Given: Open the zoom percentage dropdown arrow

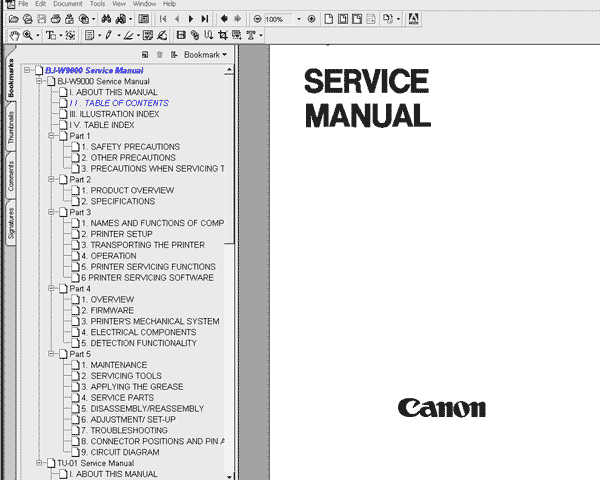Looking at the screenshot, I should click(x=299, y=19).
